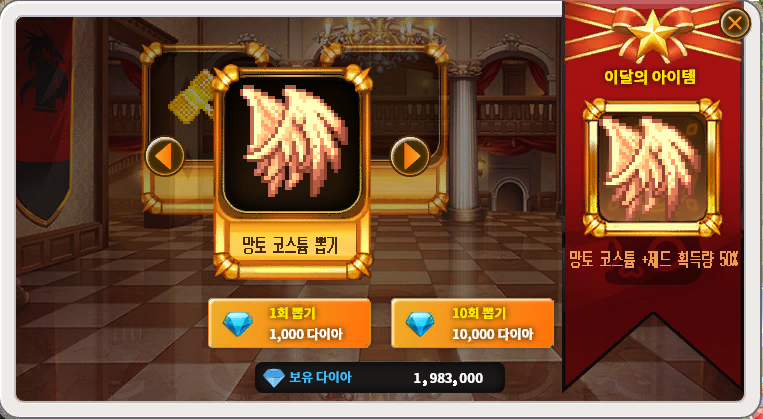
Task: Click the 이달의 아이템 heading
Action: pos(650,78)
